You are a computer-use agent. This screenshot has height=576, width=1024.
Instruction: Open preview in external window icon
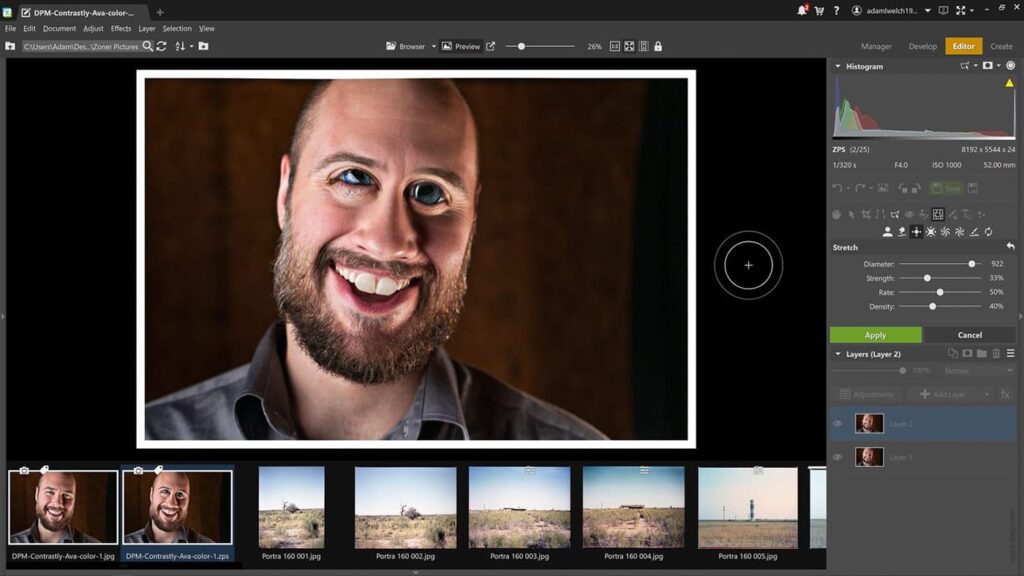490,46
